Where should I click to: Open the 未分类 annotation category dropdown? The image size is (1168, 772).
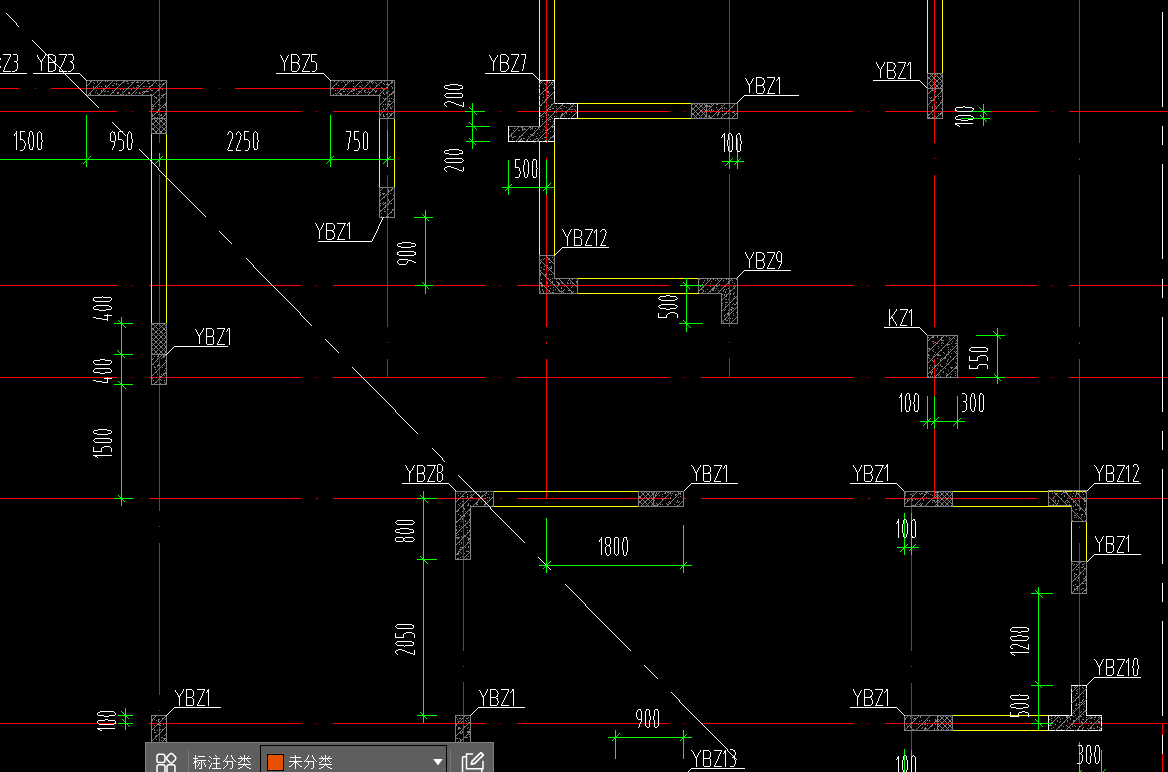coord(354,762)
